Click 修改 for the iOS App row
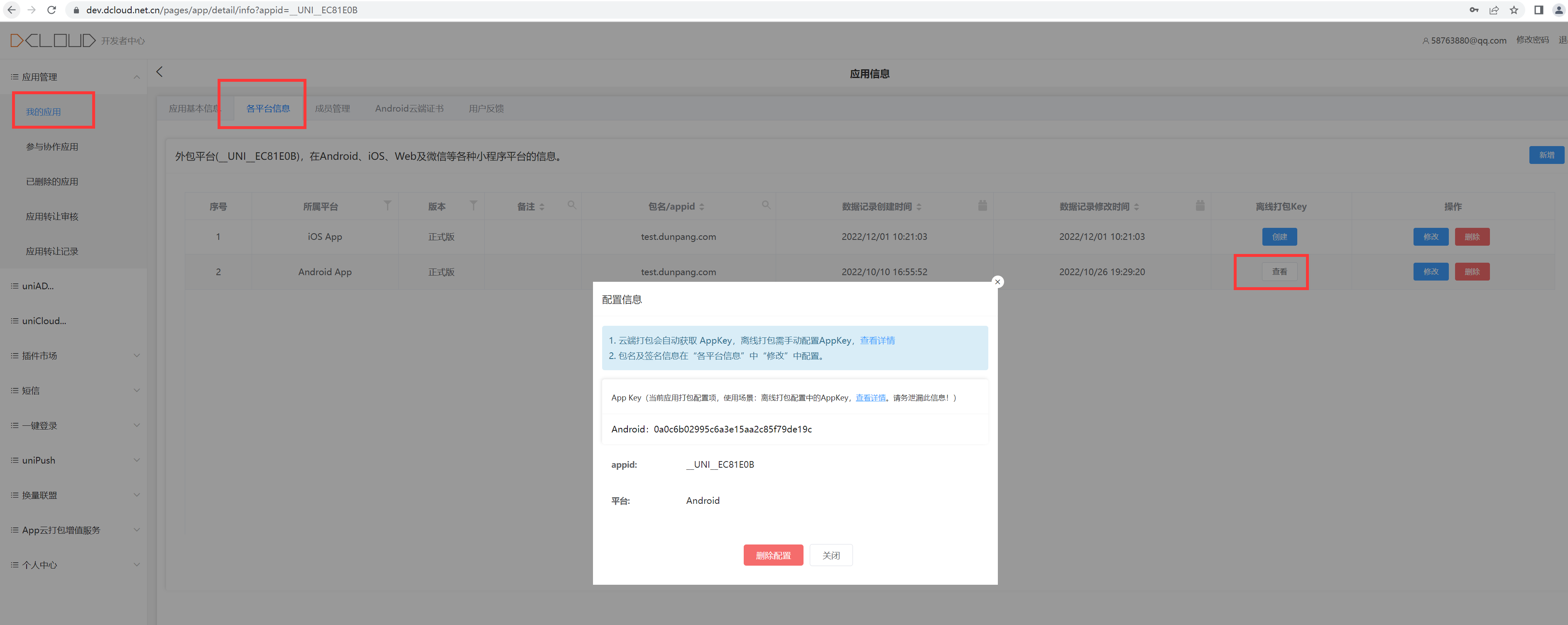Screen dimensions: 1568x625 pyautogui.click(x=1431, y=237)
